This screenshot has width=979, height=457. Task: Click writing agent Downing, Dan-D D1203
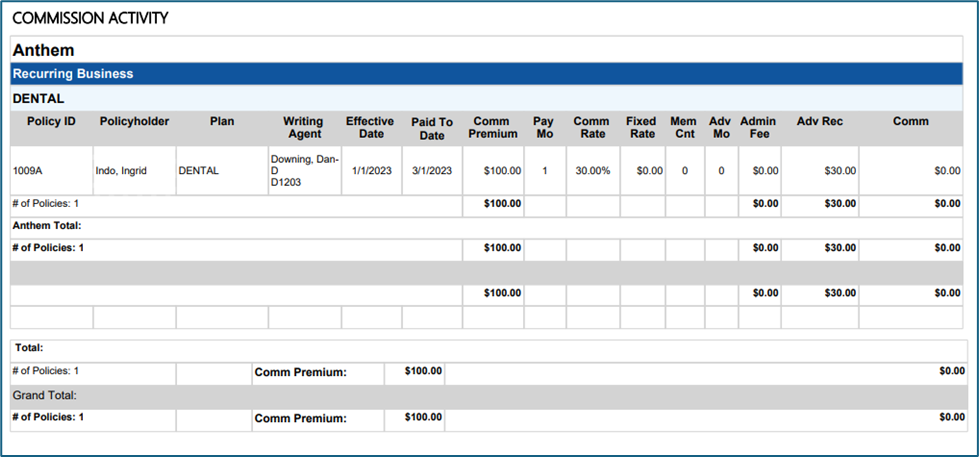pos(304,171)
